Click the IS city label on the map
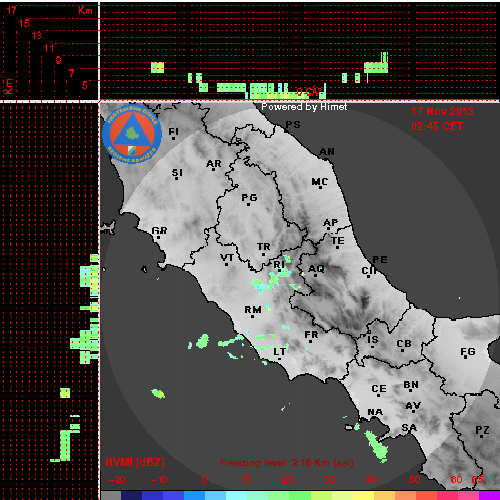 coord(373,339)
